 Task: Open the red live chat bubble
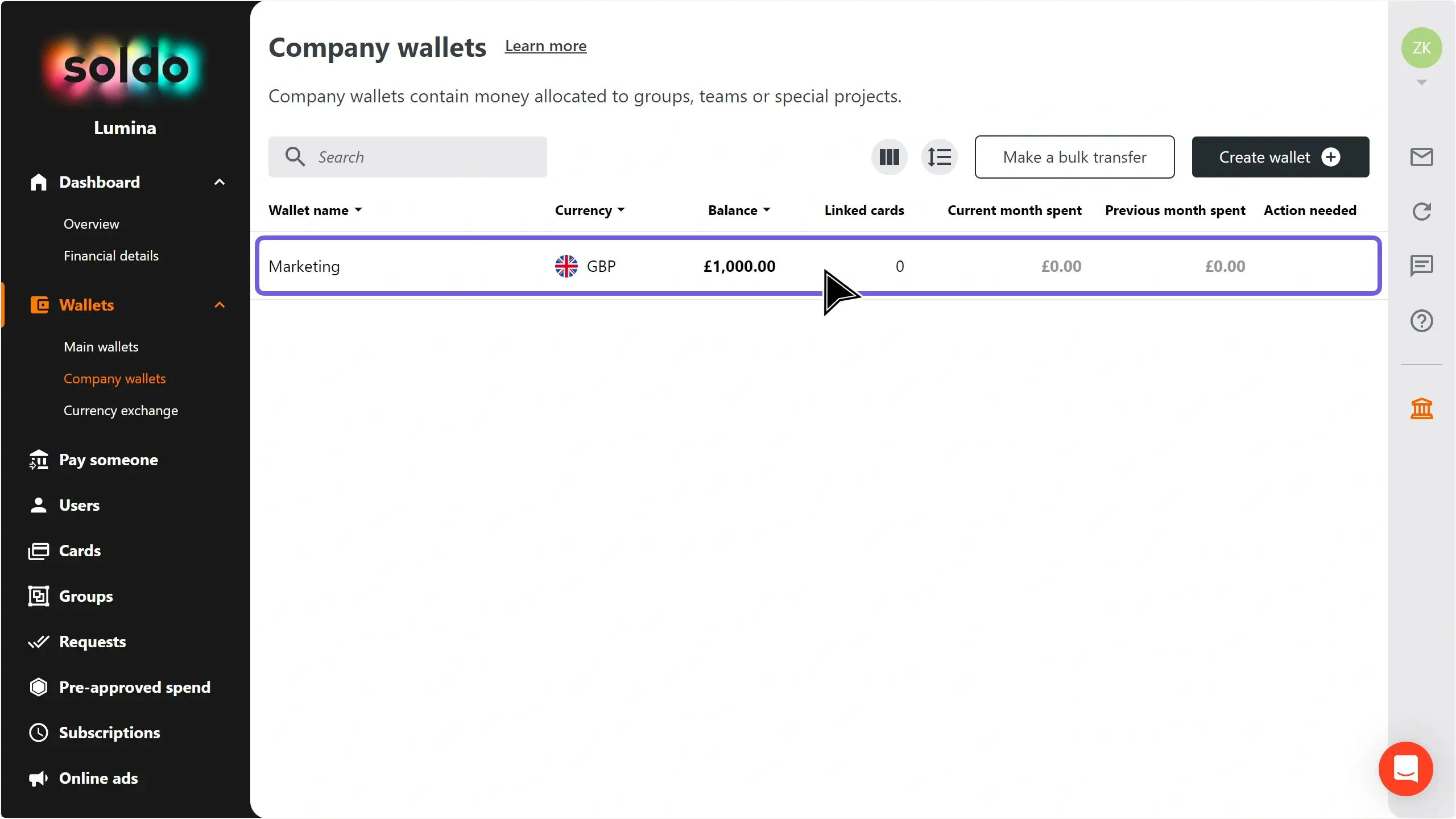pyautogui.click(x=1405, y=769)
